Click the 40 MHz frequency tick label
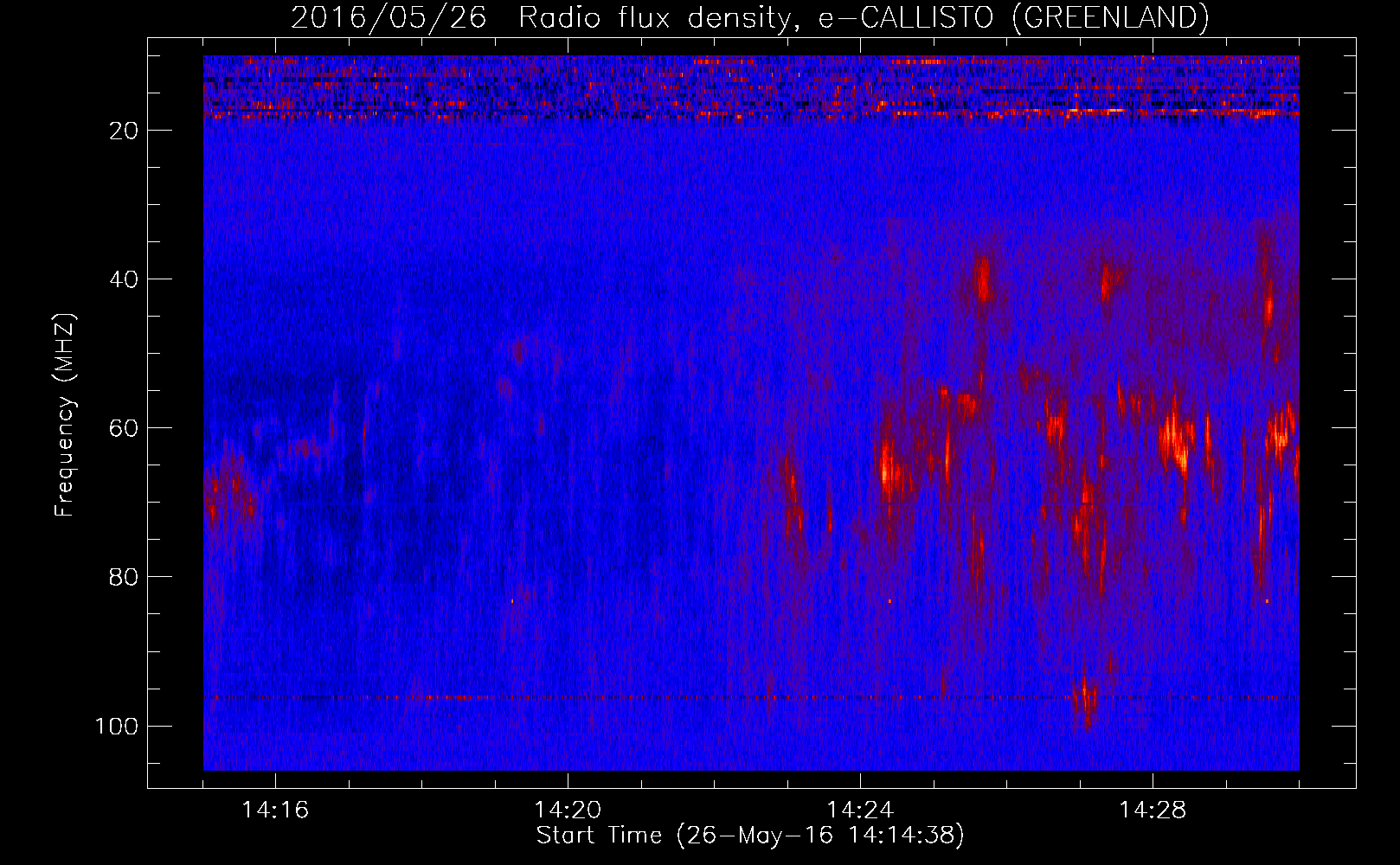 pos(124,279)
